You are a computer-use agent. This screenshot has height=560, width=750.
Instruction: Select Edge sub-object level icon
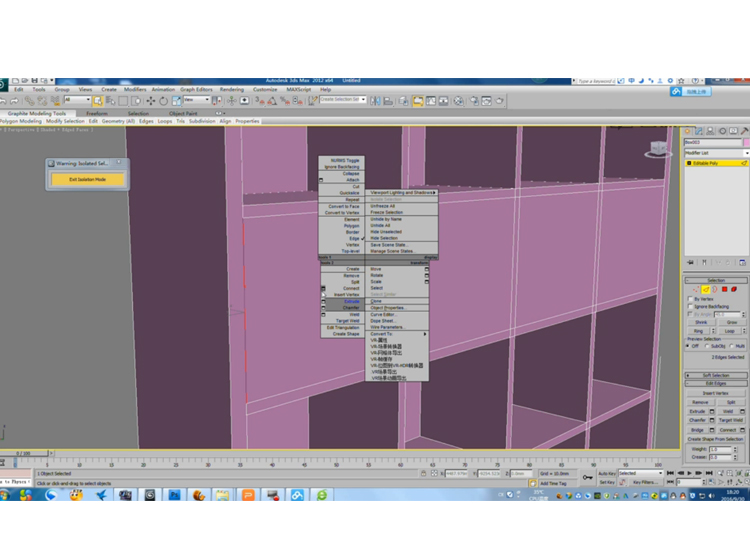[706, 289]
